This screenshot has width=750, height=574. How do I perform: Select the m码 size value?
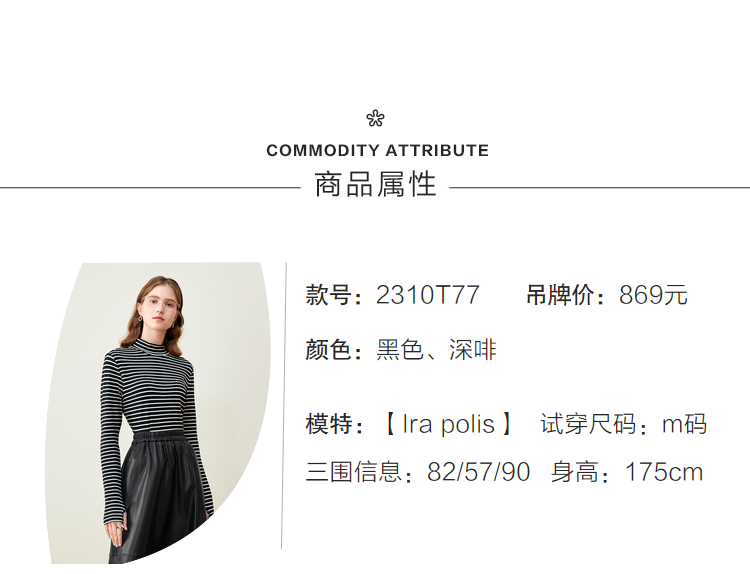pos(684,424)
